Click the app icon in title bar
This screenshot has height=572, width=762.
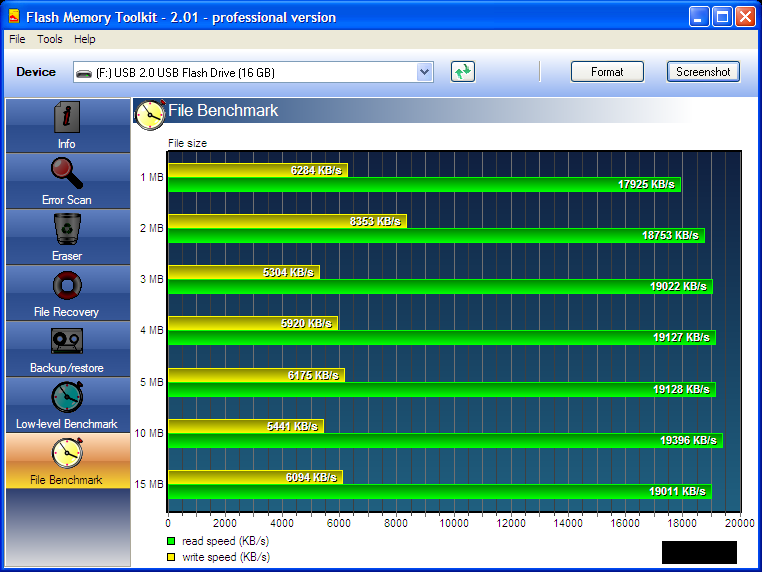[x=14, y=17]
